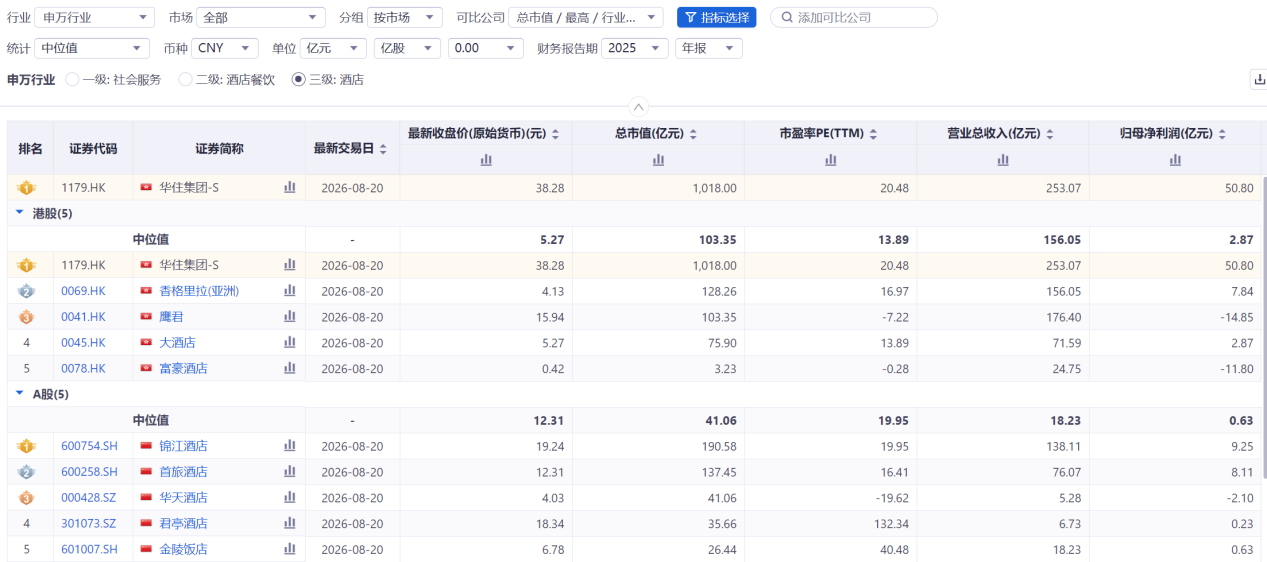Click chart icon in 富豪酒店 row

pos(290,368)
